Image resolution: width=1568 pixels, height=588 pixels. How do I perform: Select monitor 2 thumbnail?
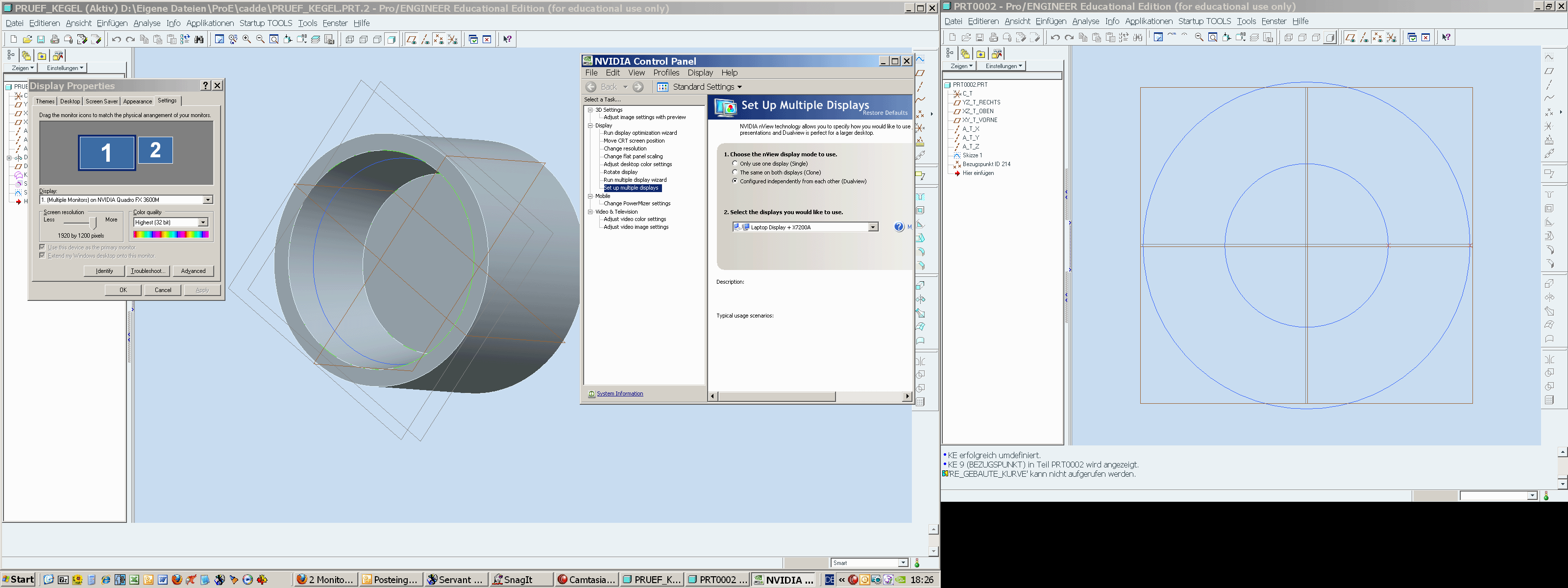pos(155,150)
